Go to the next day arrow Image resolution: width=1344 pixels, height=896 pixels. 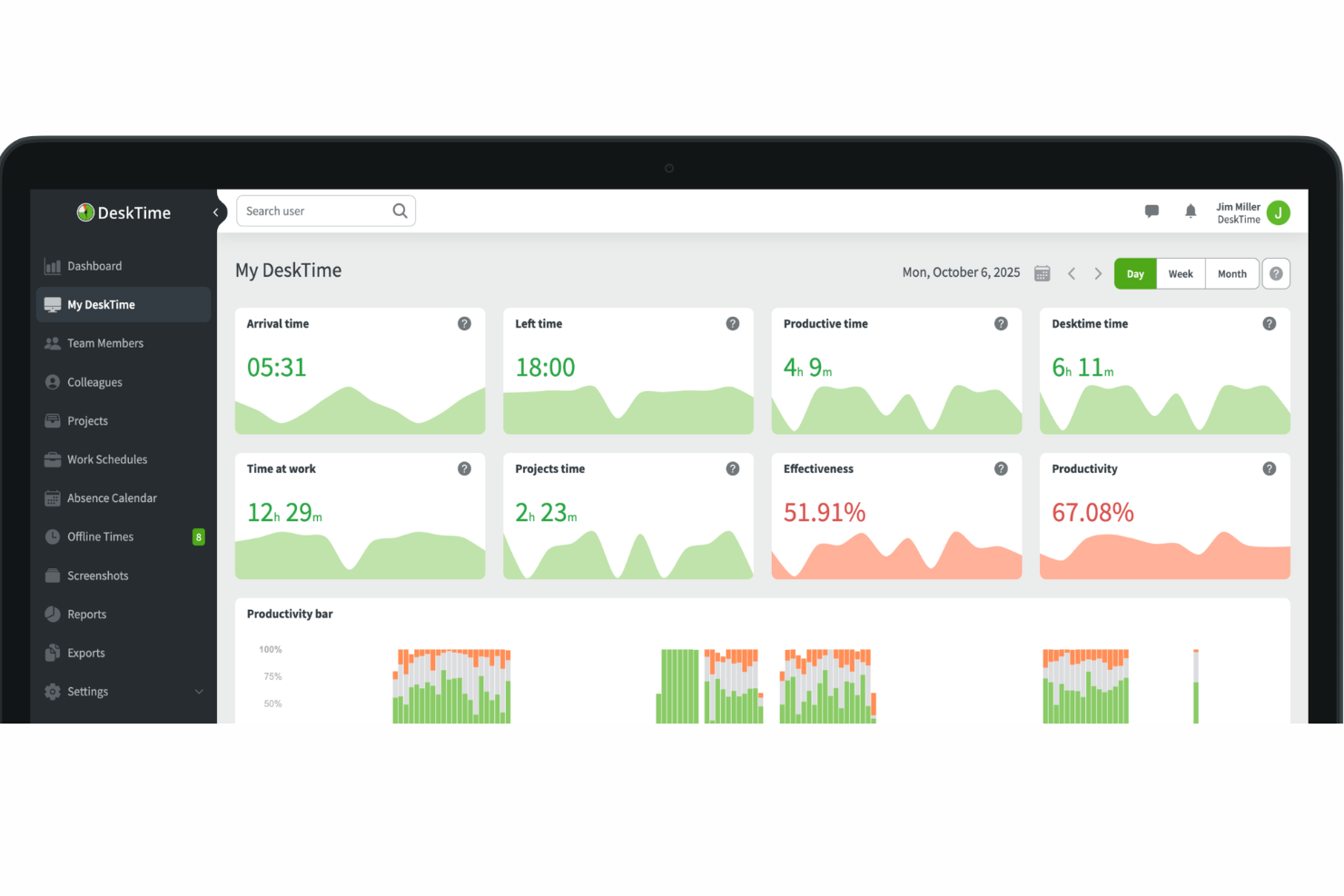[x=1098, y=273]
